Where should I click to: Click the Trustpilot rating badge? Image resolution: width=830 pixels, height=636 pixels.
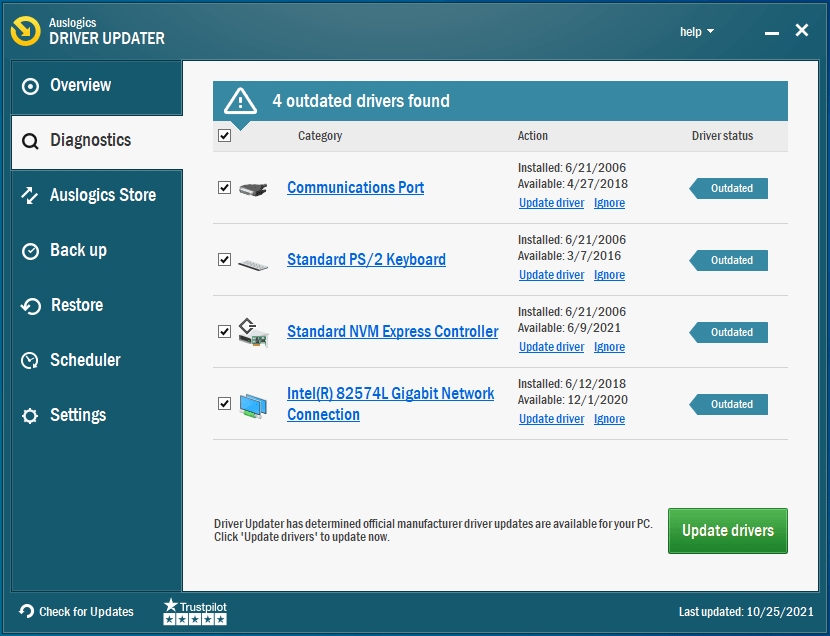[x=194, y=611]
